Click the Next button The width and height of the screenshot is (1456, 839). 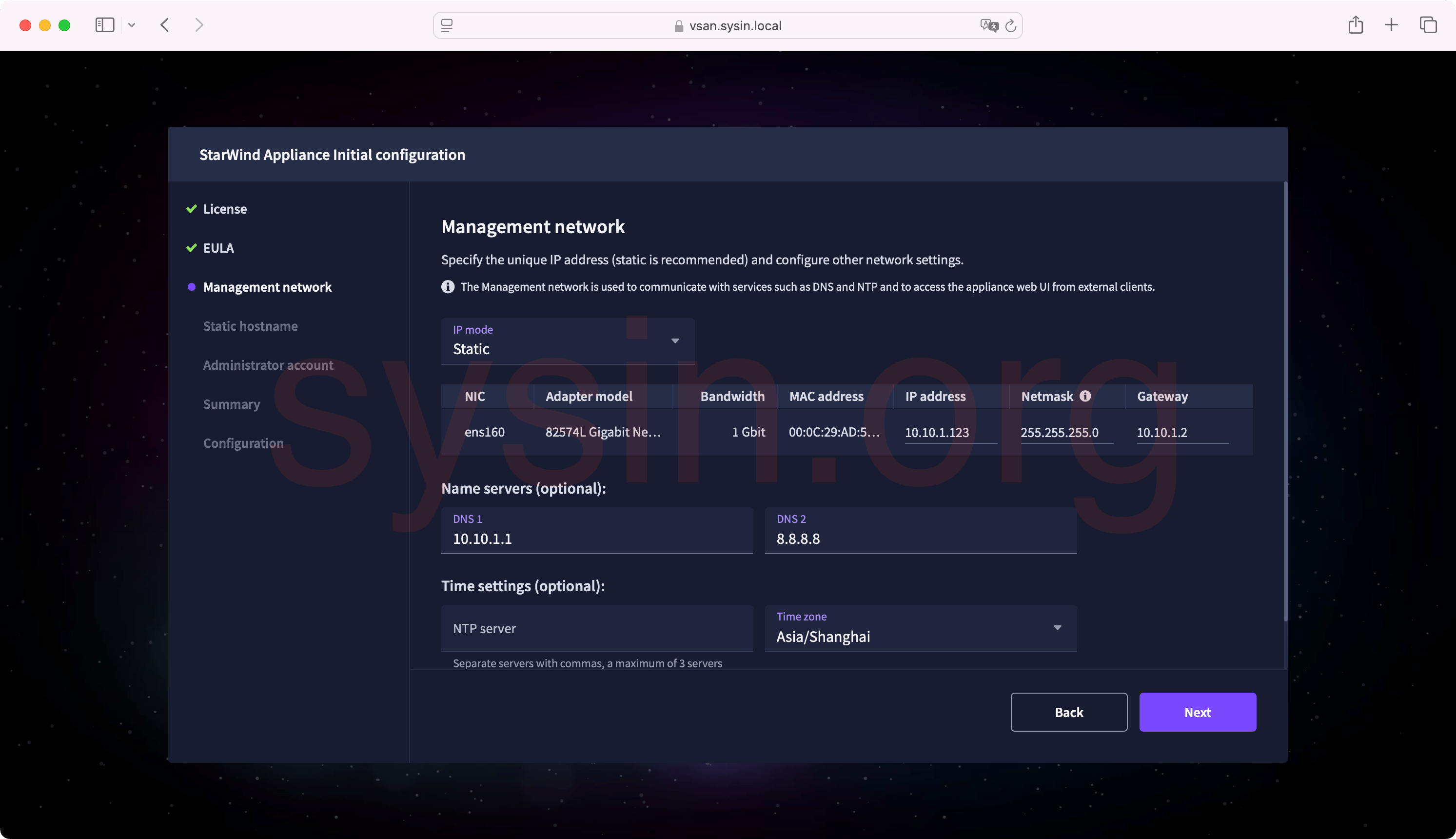point(1197,712)
